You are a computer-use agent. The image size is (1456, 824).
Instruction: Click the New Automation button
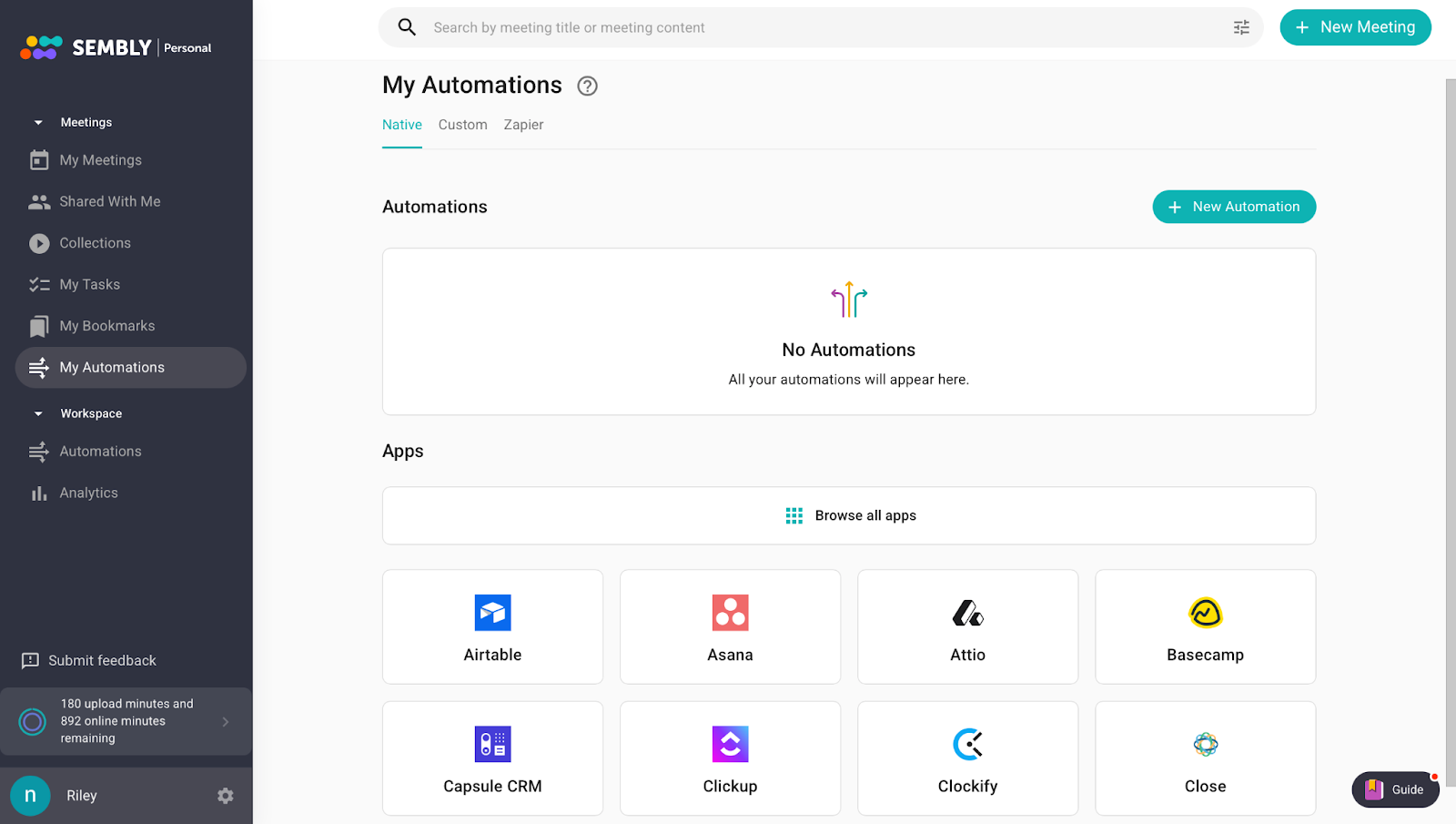click(x=1234, y=207)
